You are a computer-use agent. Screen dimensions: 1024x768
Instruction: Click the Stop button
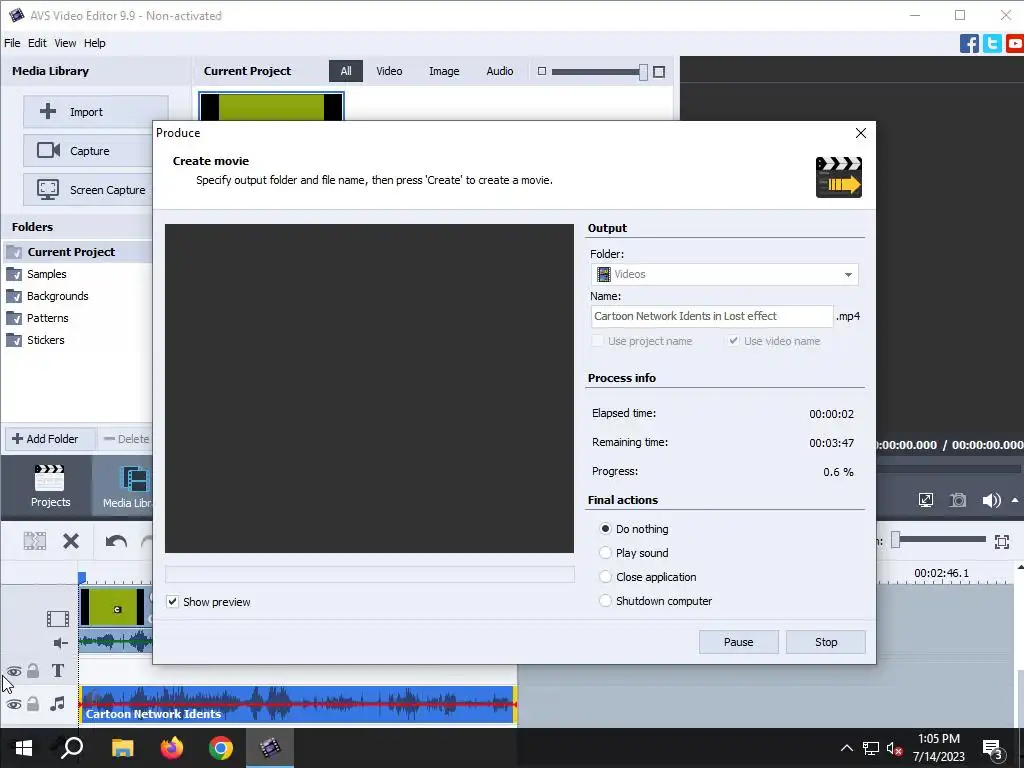coord(825,642)
